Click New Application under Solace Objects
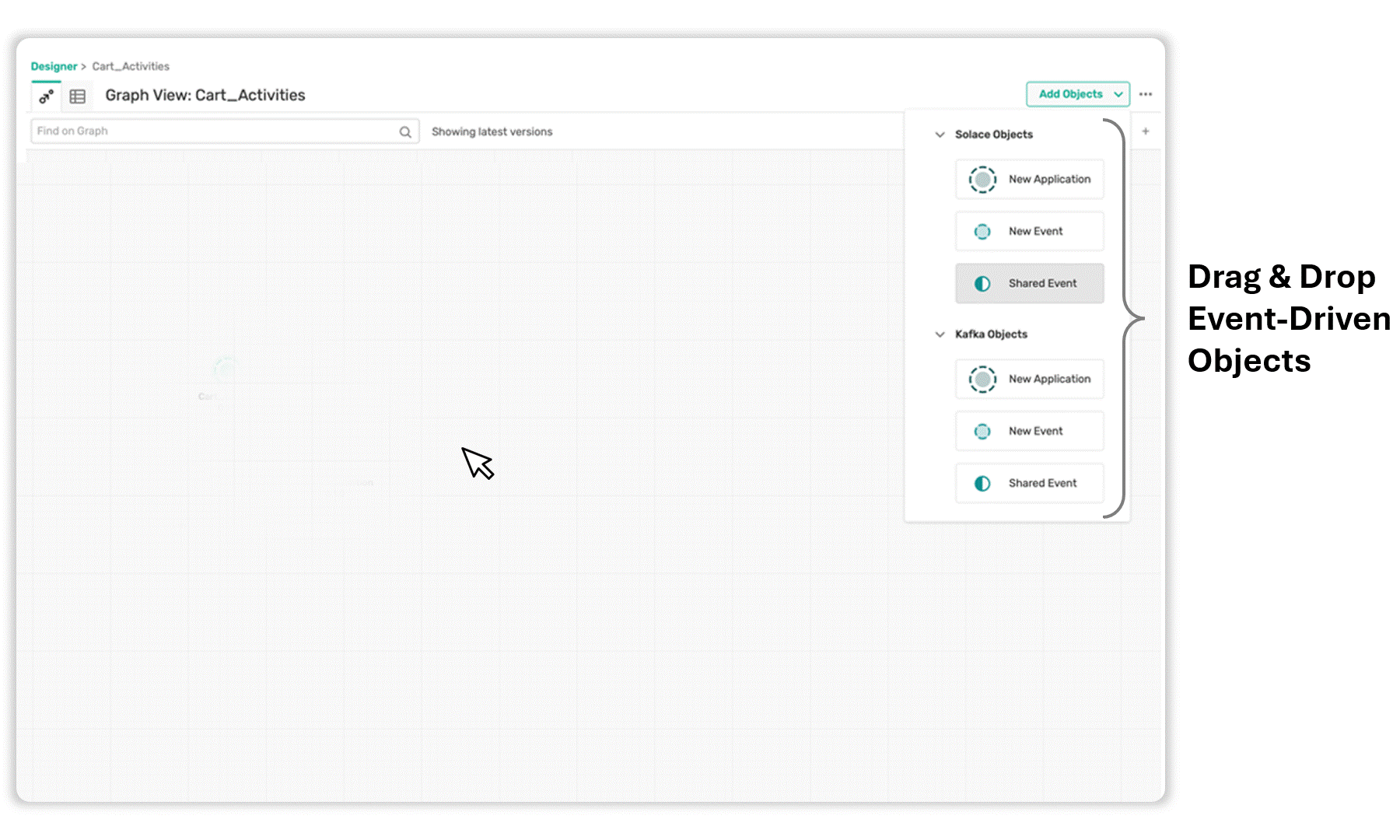Viewport: 1400px width, 840px height. point(1030,180)
